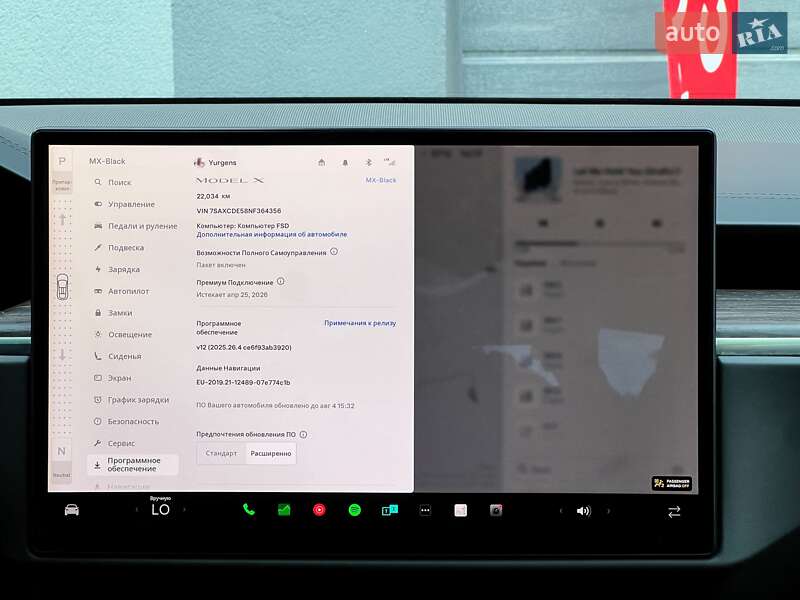The width and height of the screenshot is (800, 600).
Task: Select the Стандарт update preference
Action: pos(221,453)
